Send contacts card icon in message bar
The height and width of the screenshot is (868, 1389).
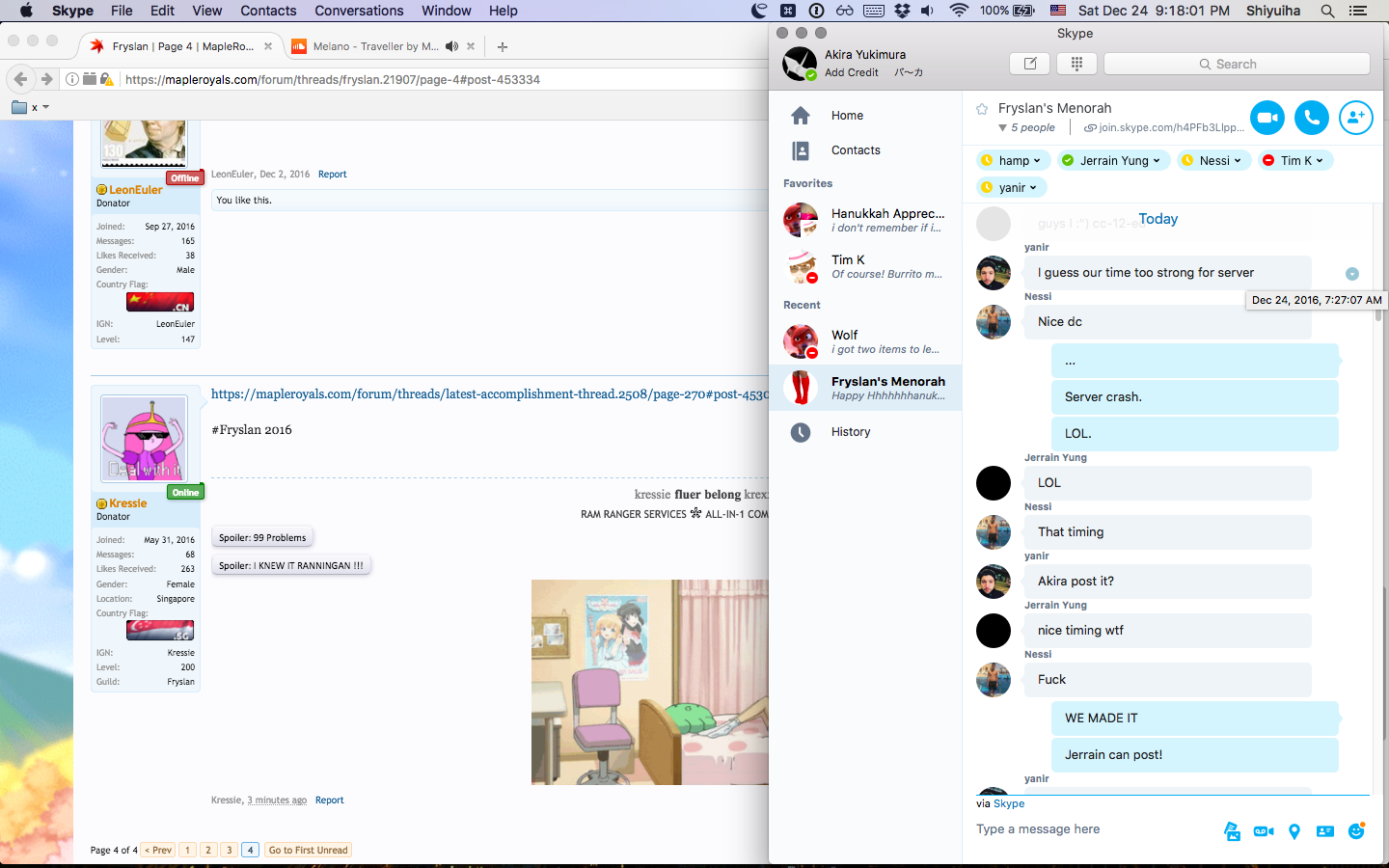pos(1325,831)
